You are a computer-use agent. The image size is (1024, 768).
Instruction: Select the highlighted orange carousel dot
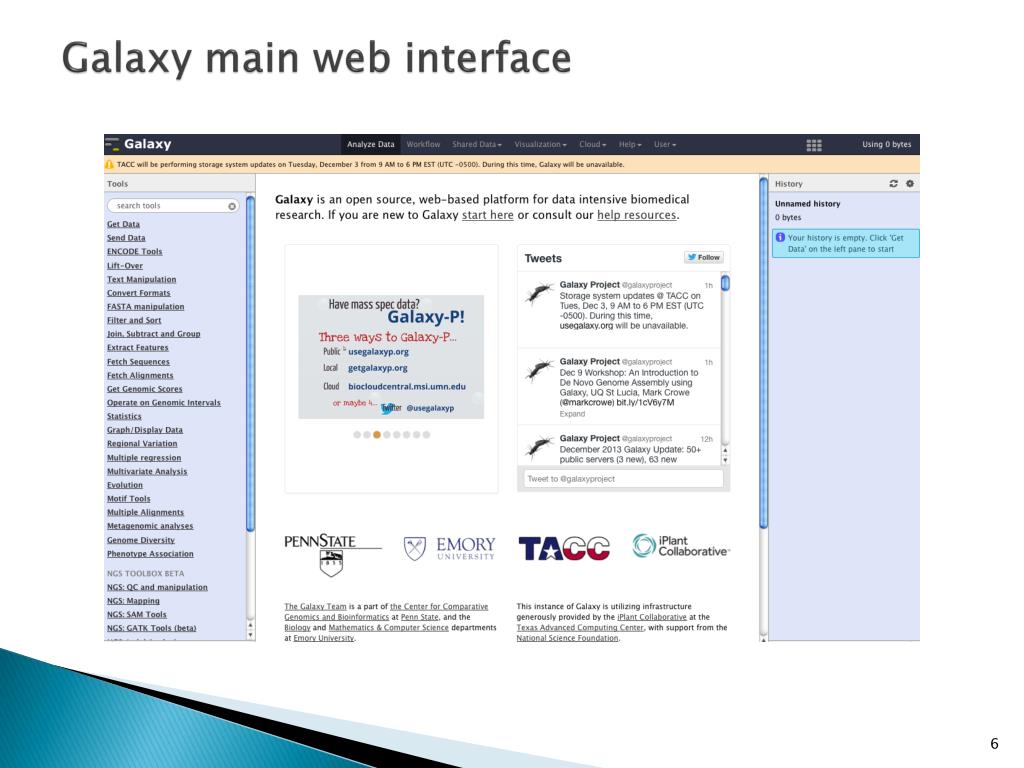click(377, 434)
